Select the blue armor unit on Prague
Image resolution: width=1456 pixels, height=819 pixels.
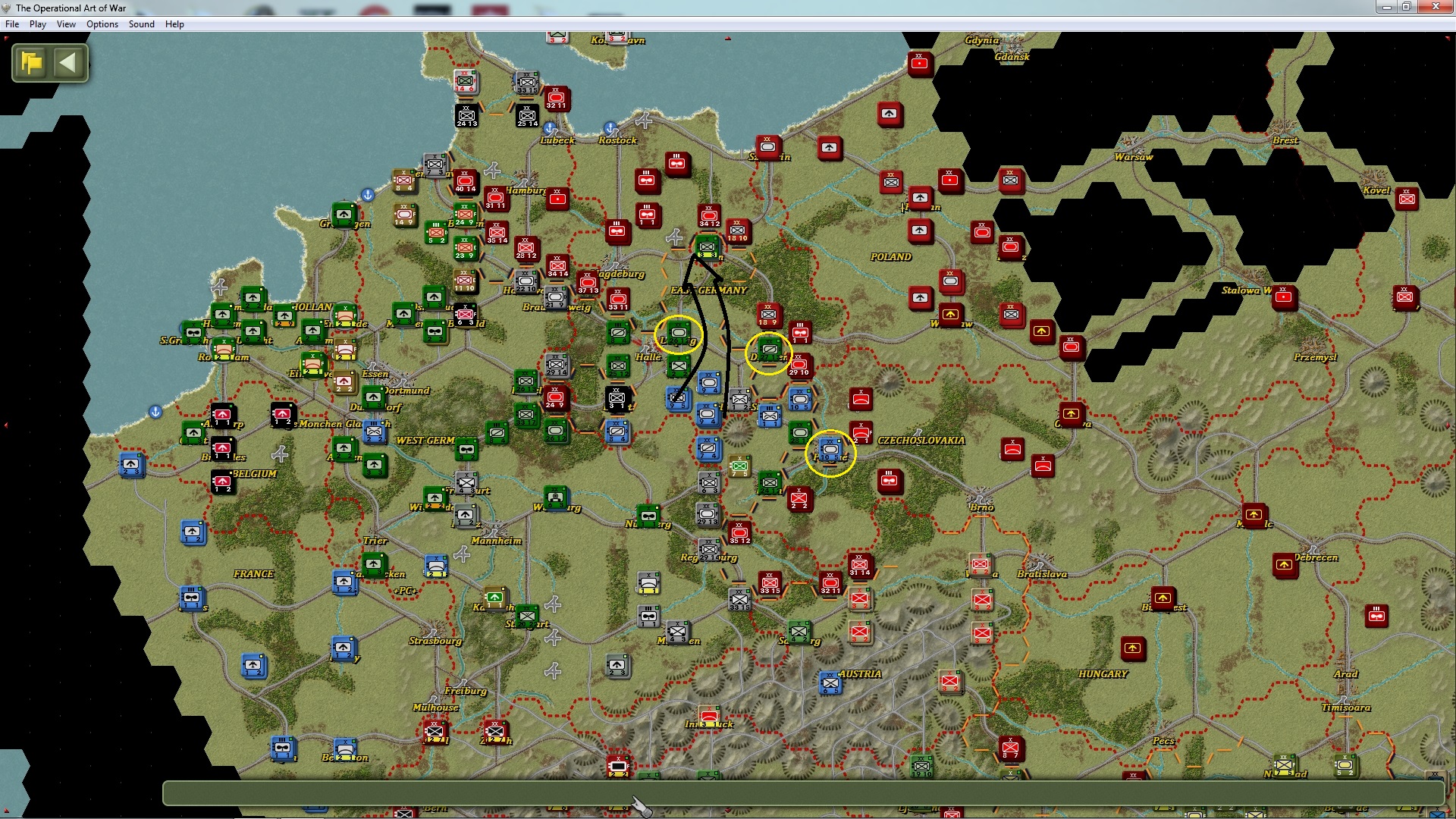[830, 450]
